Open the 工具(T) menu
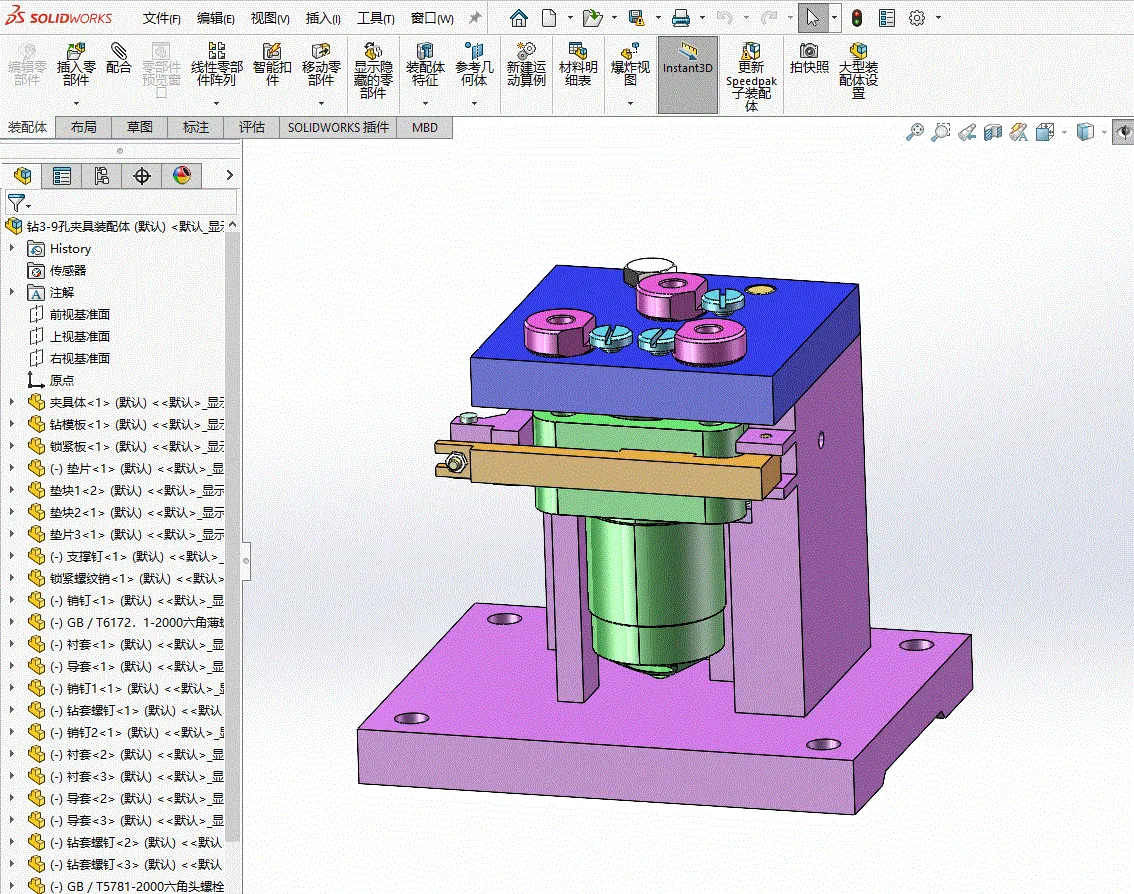 [375, 18]
